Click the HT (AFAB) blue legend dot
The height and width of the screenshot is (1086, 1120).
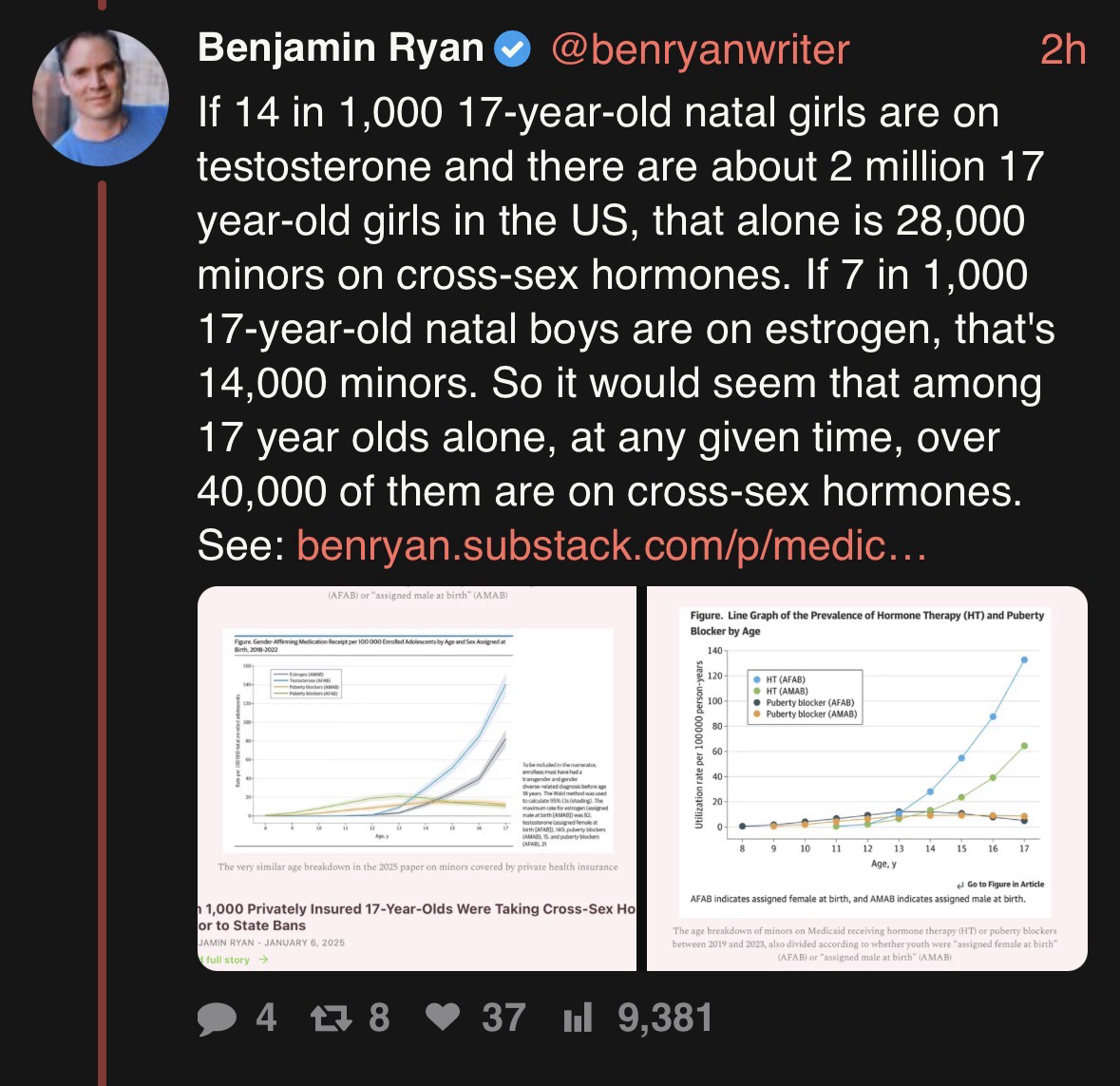pos(756,679)
